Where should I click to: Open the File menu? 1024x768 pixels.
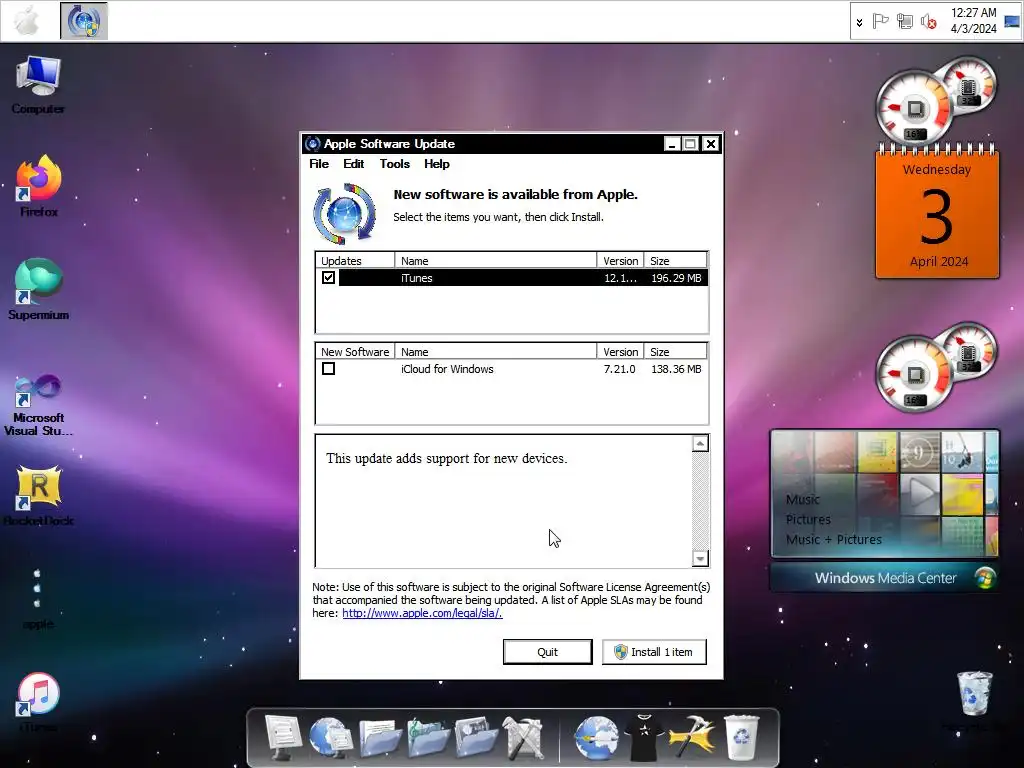319,164
